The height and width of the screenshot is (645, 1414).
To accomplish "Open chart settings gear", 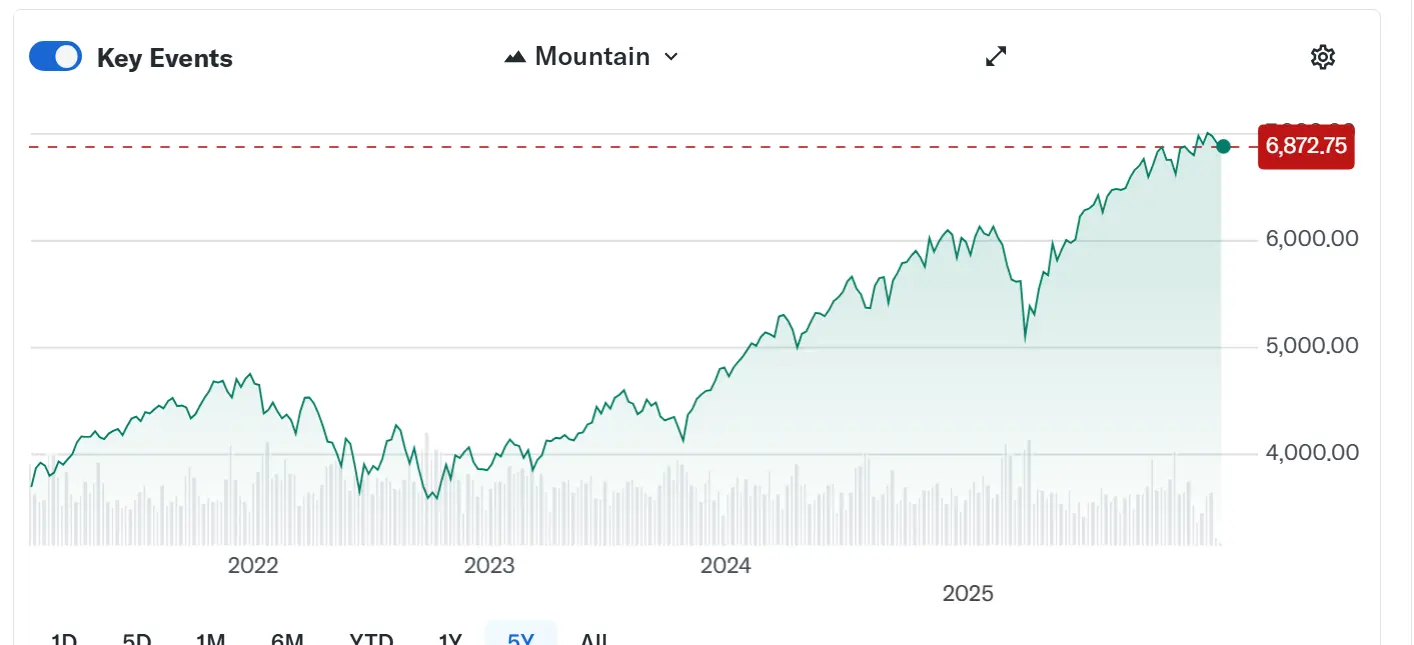I will click(x=1322, y=57).
